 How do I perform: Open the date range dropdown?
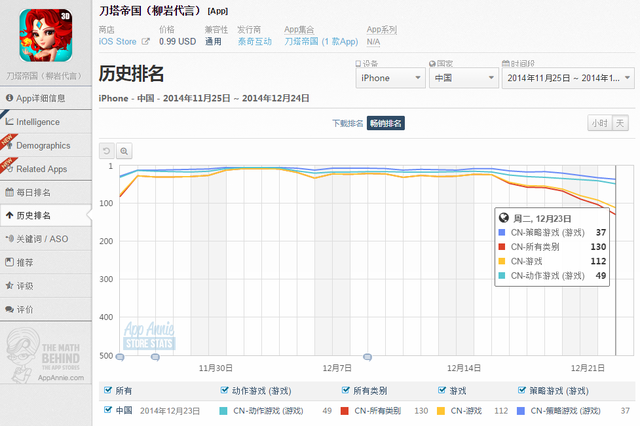pos(568,78)
